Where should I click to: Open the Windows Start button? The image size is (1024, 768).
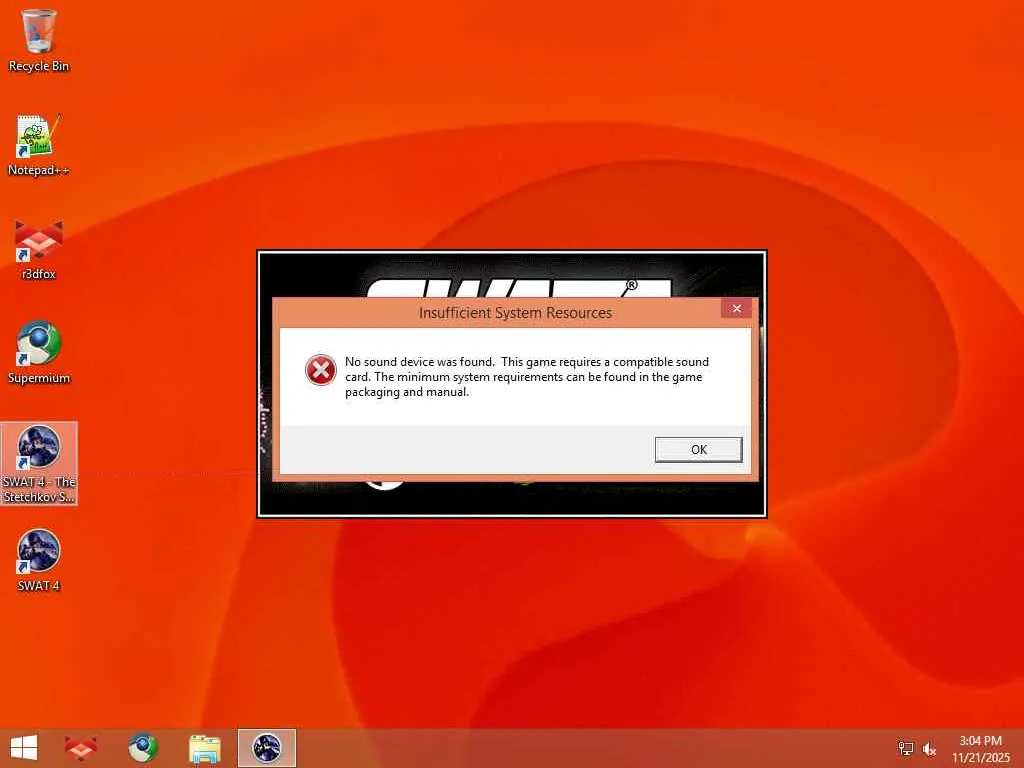[x=24, y=748]
